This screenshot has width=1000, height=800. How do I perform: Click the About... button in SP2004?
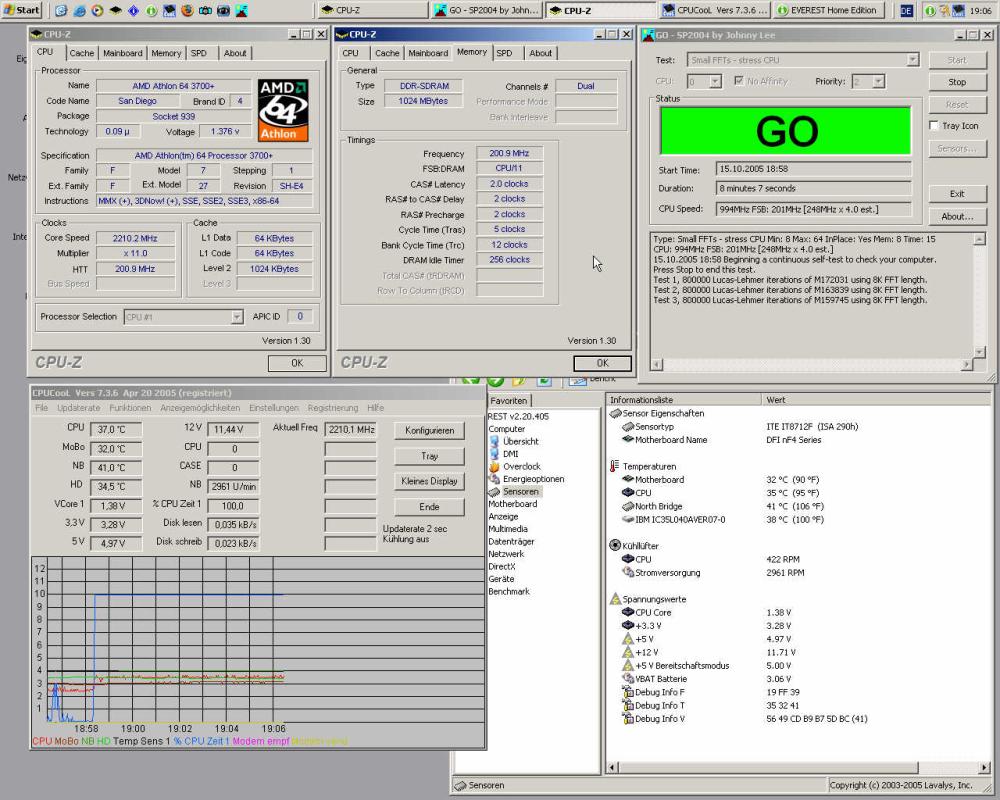(x=957, y=216)
